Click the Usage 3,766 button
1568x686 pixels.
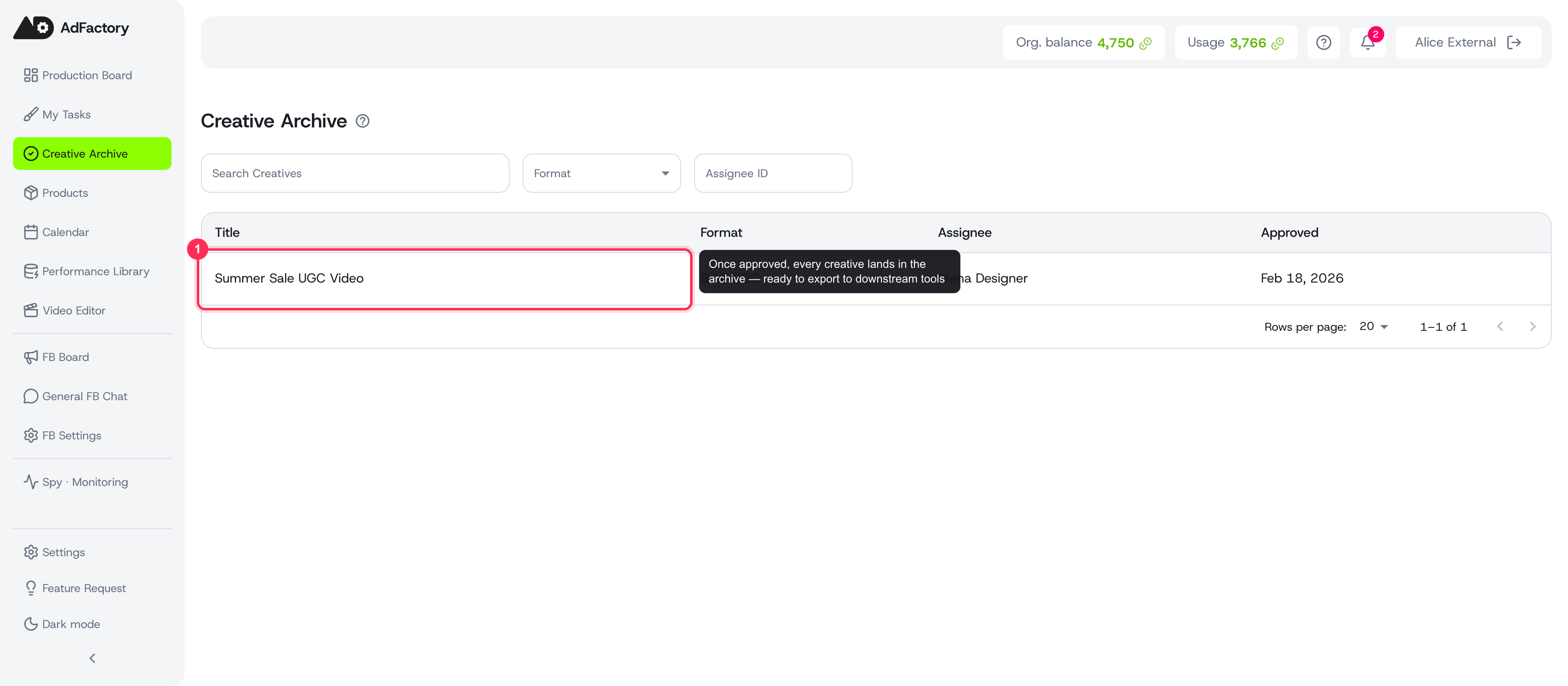pos(1236,42)
